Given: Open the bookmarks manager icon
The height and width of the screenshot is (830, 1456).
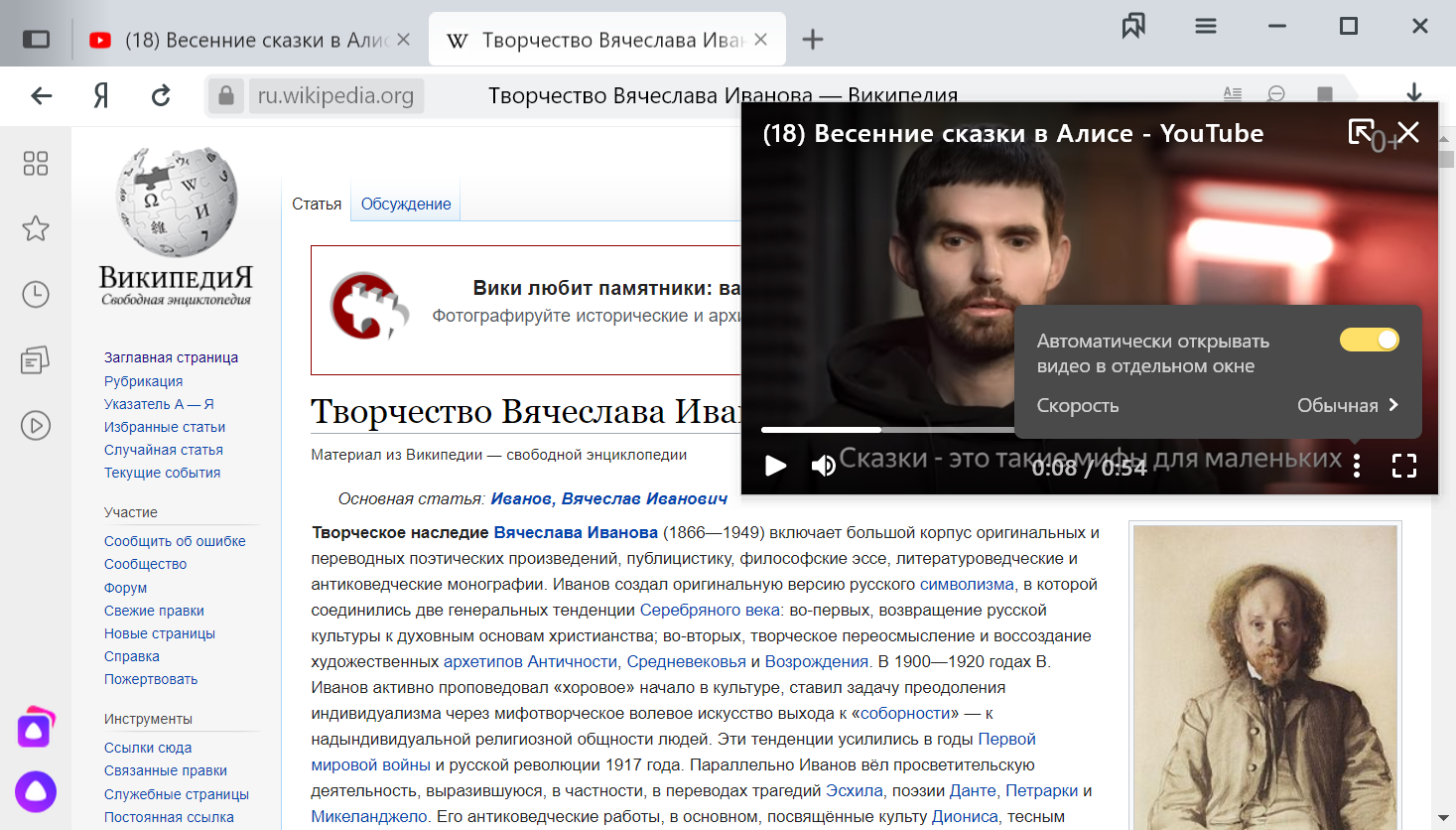Looking at the screenshot, I should pos(1133,26).
